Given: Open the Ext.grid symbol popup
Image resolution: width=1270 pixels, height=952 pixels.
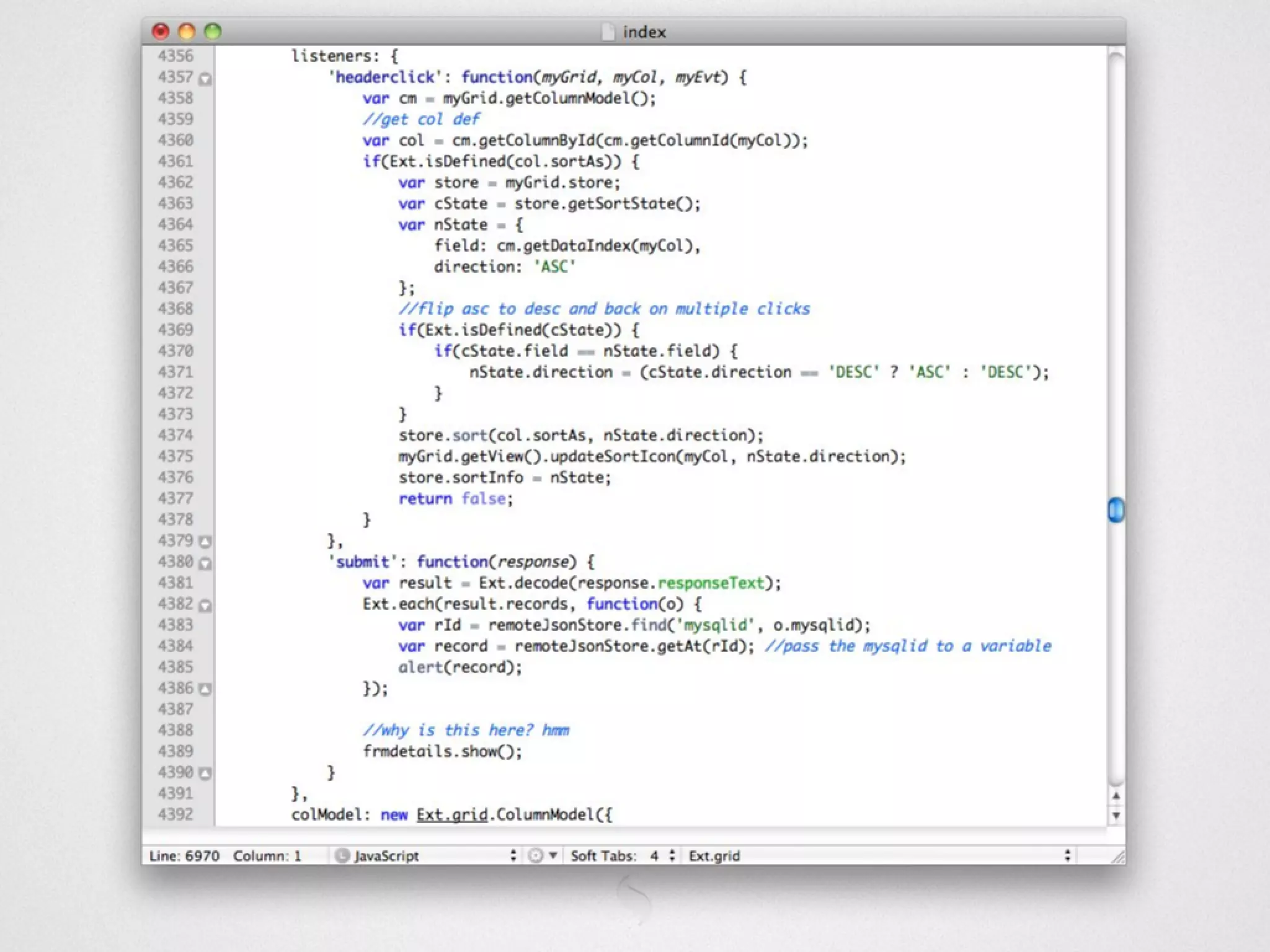Looking at the screenshot, I should 879,856.
